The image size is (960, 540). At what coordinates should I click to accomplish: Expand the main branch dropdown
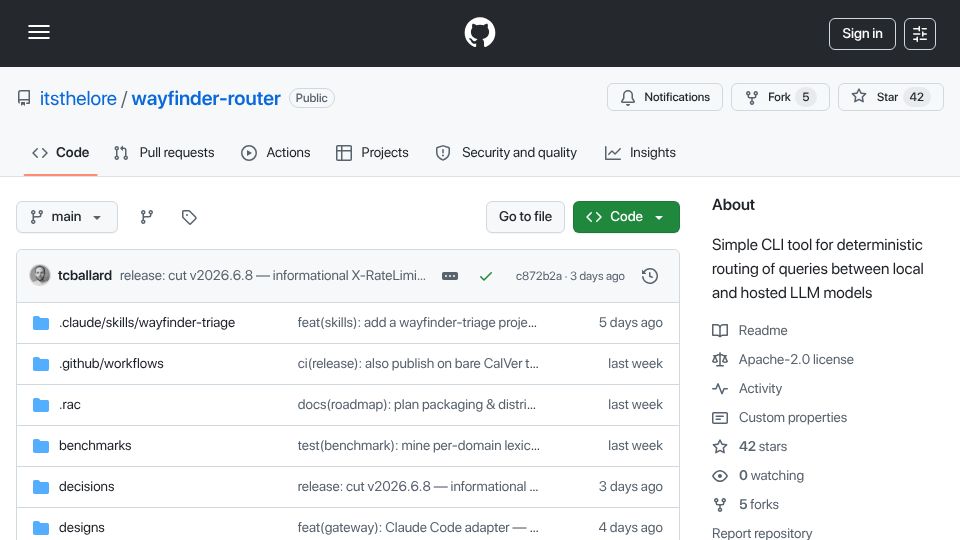pyautogui.click(x=67, y=217)
